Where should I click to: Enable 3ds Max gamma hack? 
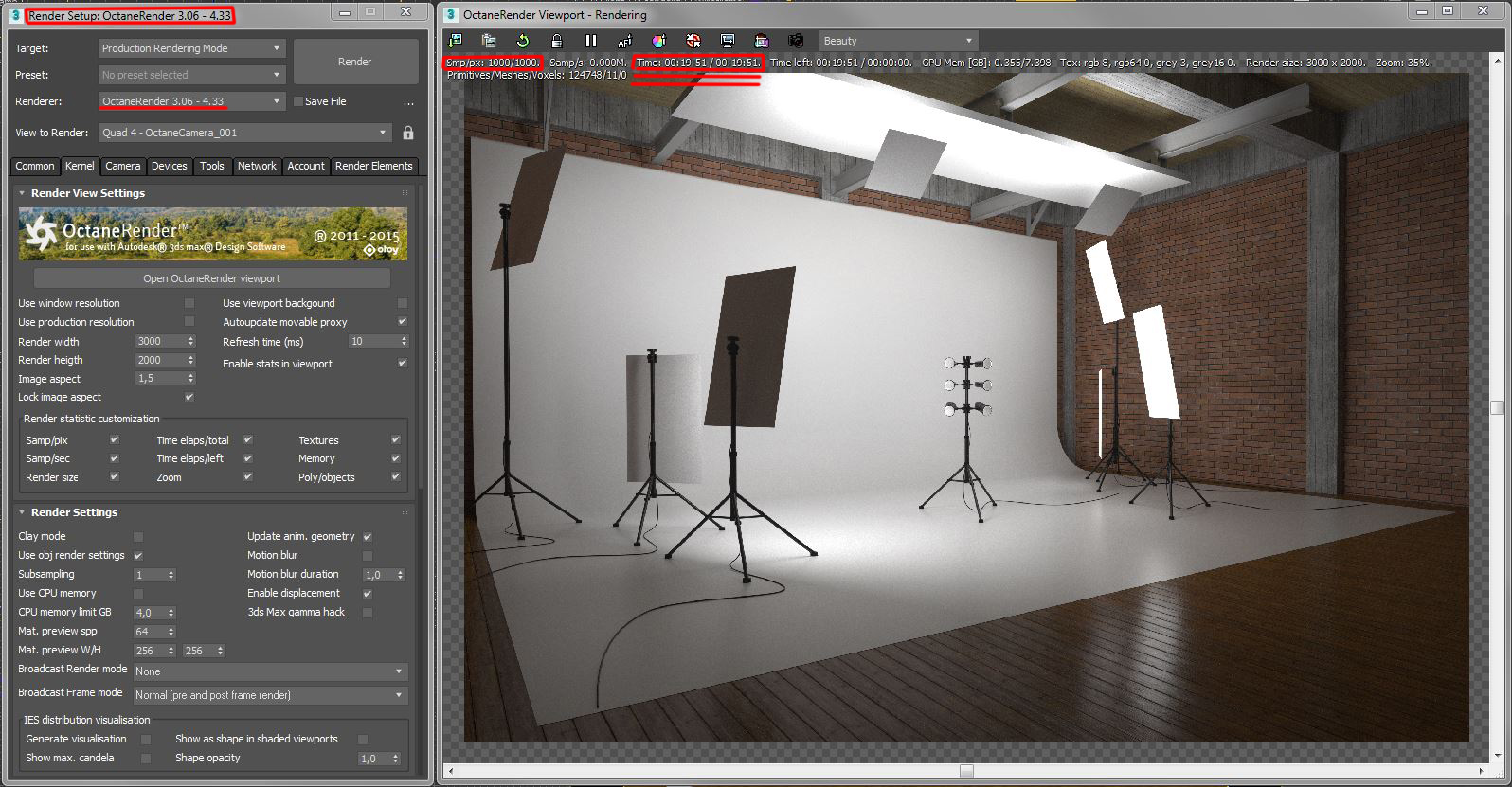tap(368, 612)
